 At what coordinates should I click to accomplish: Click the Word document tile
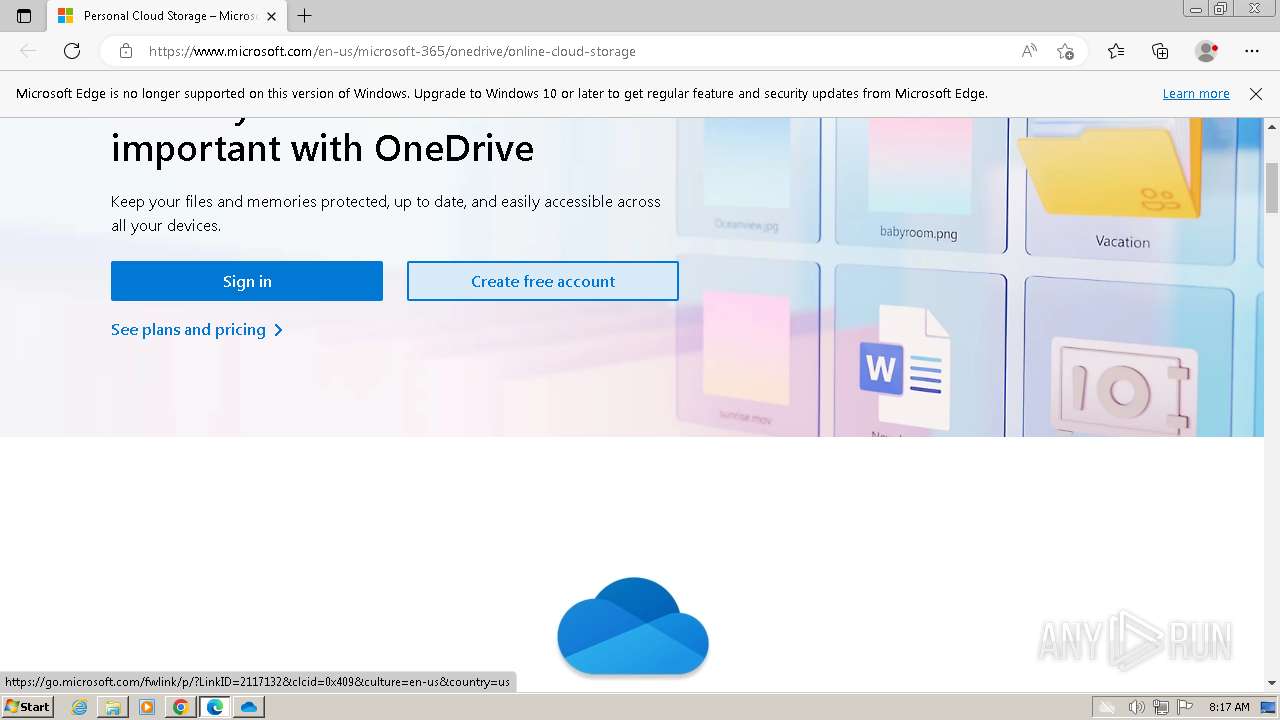(x=919, y=352)
